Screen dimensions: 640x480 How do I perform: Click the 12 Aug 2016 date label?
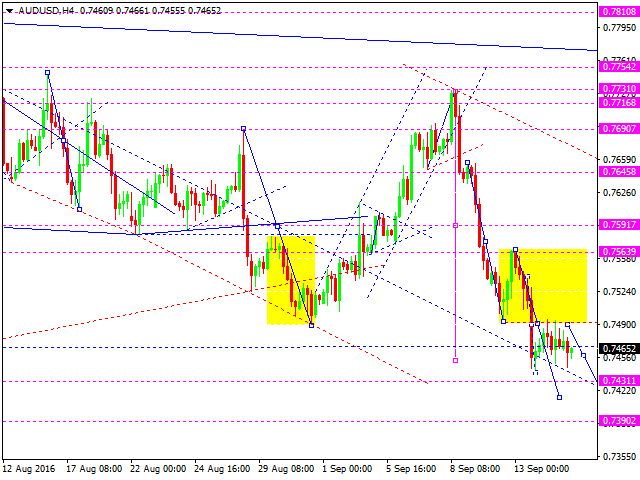point(29,469)
